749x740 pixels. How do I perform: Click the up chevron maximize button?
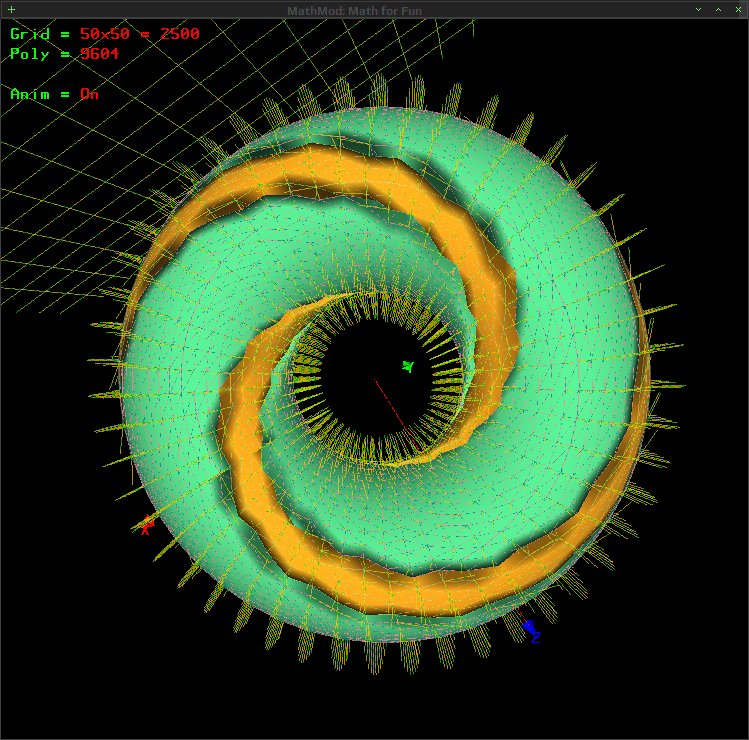click(718, 10)
